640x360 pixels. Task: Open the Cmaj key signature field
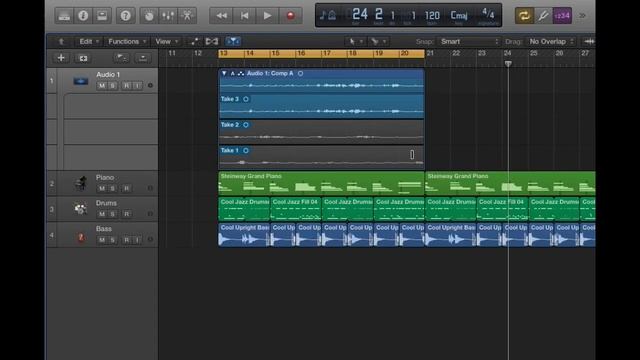tap(459, 16)
